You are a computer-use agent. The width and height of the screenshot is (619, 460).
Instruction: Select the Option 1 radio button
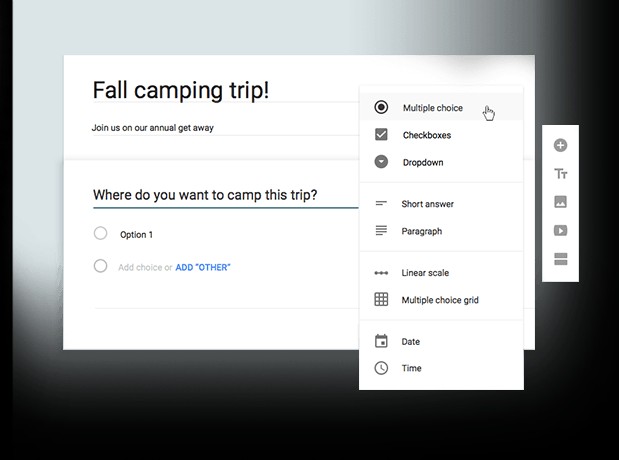100,234
